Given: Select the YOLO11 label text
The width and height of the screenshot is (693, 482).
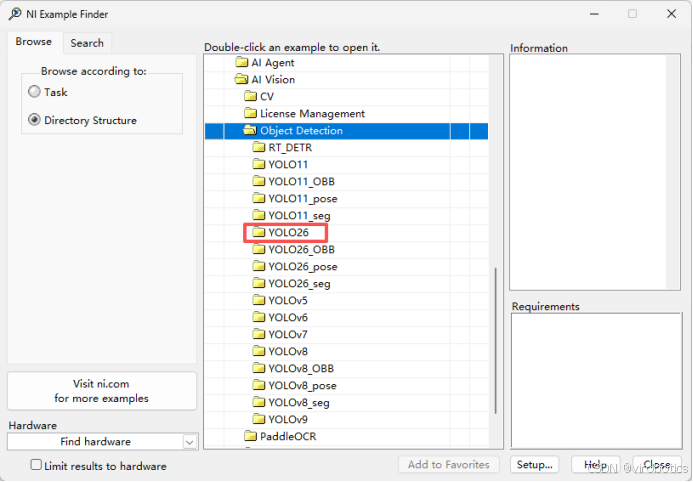Looking at the screenshot, I should pyautogui.click(x=288, y=164).
